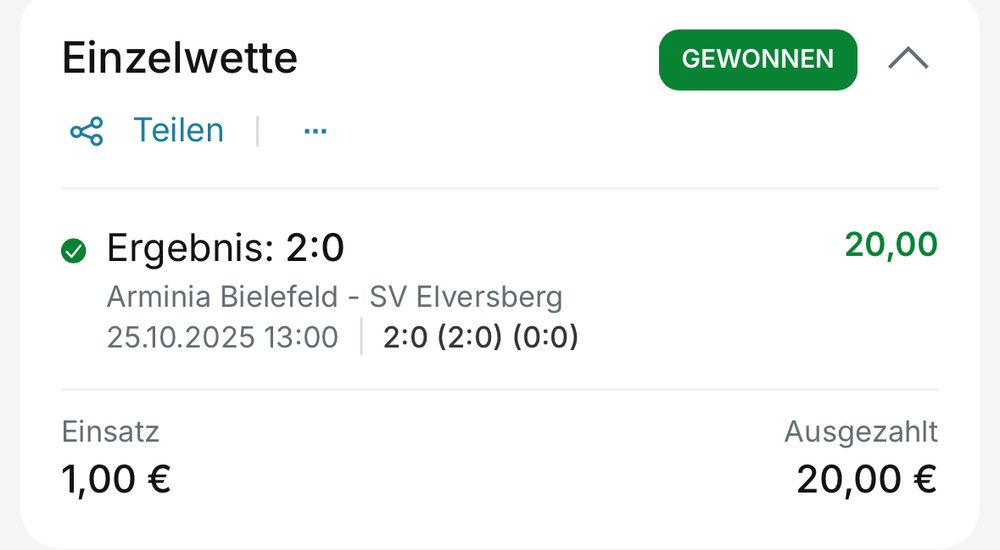1000x550 pixels.
Task: Tap the separator line above Einsatz
Action: coord(500,389)
